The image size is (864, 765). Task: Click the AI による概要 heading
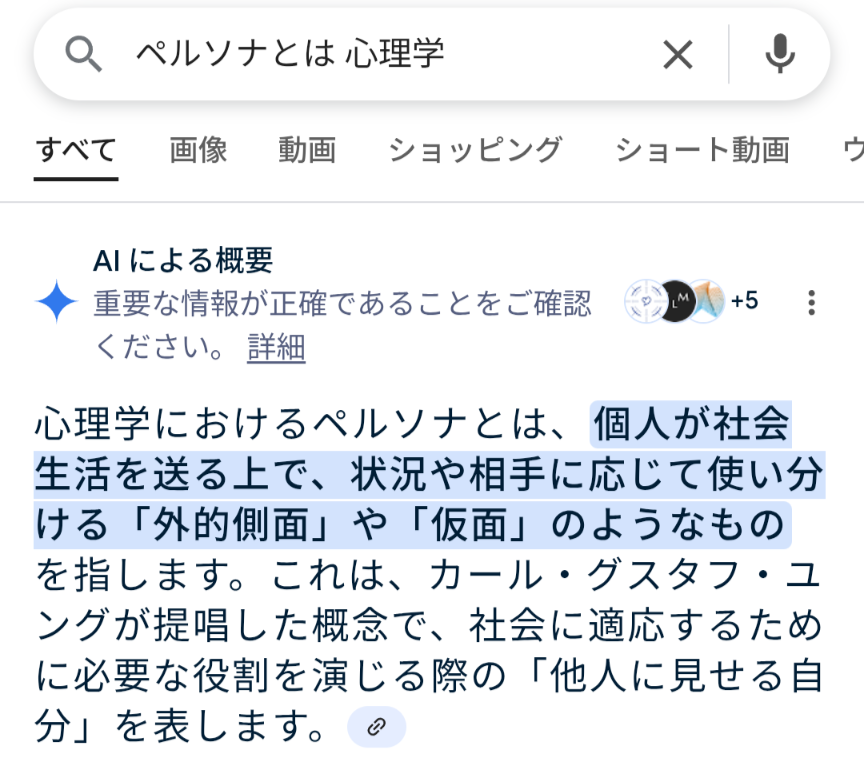click(x=183, y=260)
